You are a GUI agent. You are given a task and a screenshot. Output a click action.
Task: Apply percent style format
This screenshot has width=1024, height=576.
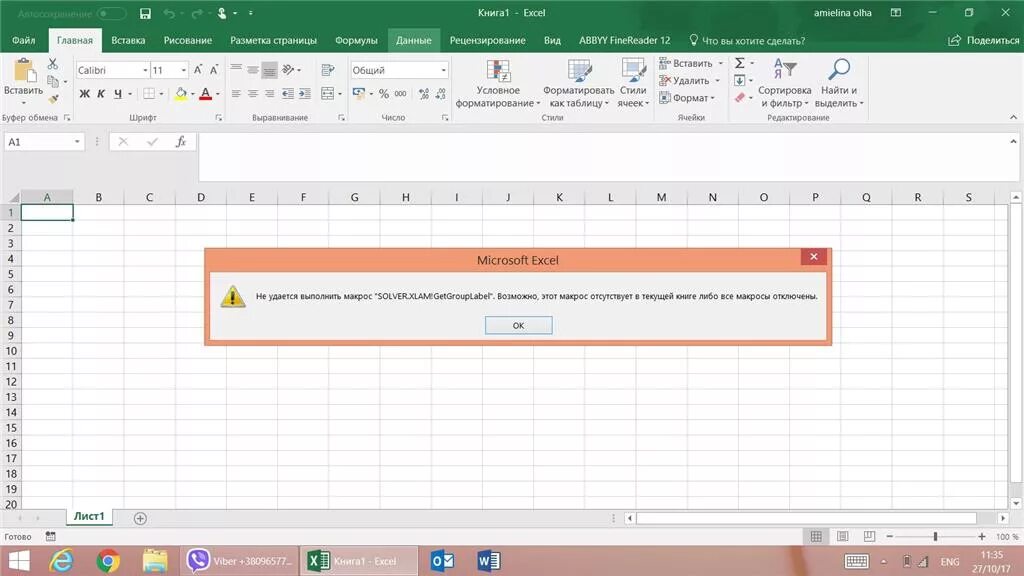[x=383, y=94]
